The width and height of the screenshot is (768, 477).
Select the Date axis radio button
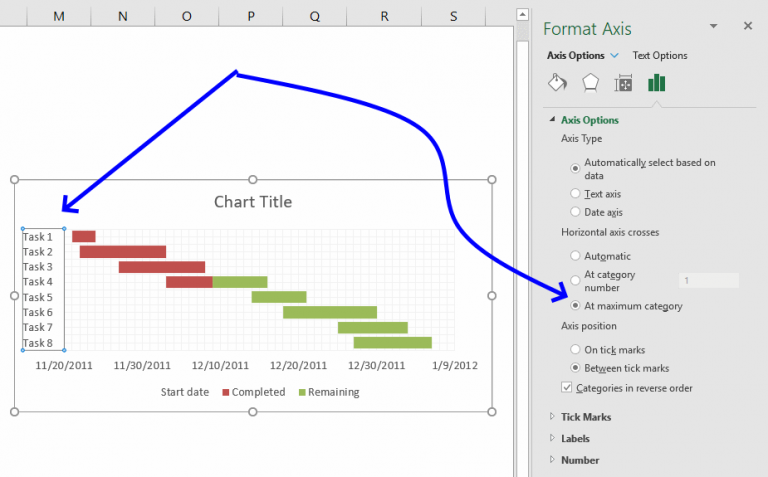[x=576, y=212]
